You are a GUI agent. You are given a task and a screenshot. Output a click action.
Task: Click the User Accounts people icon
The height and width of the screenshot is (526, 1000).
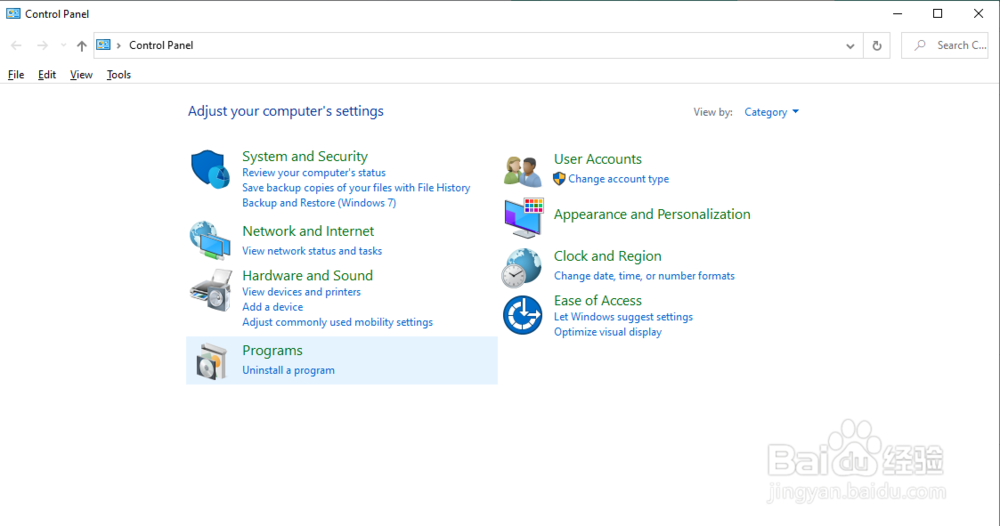pyautogui.click(x=522, y=170)
